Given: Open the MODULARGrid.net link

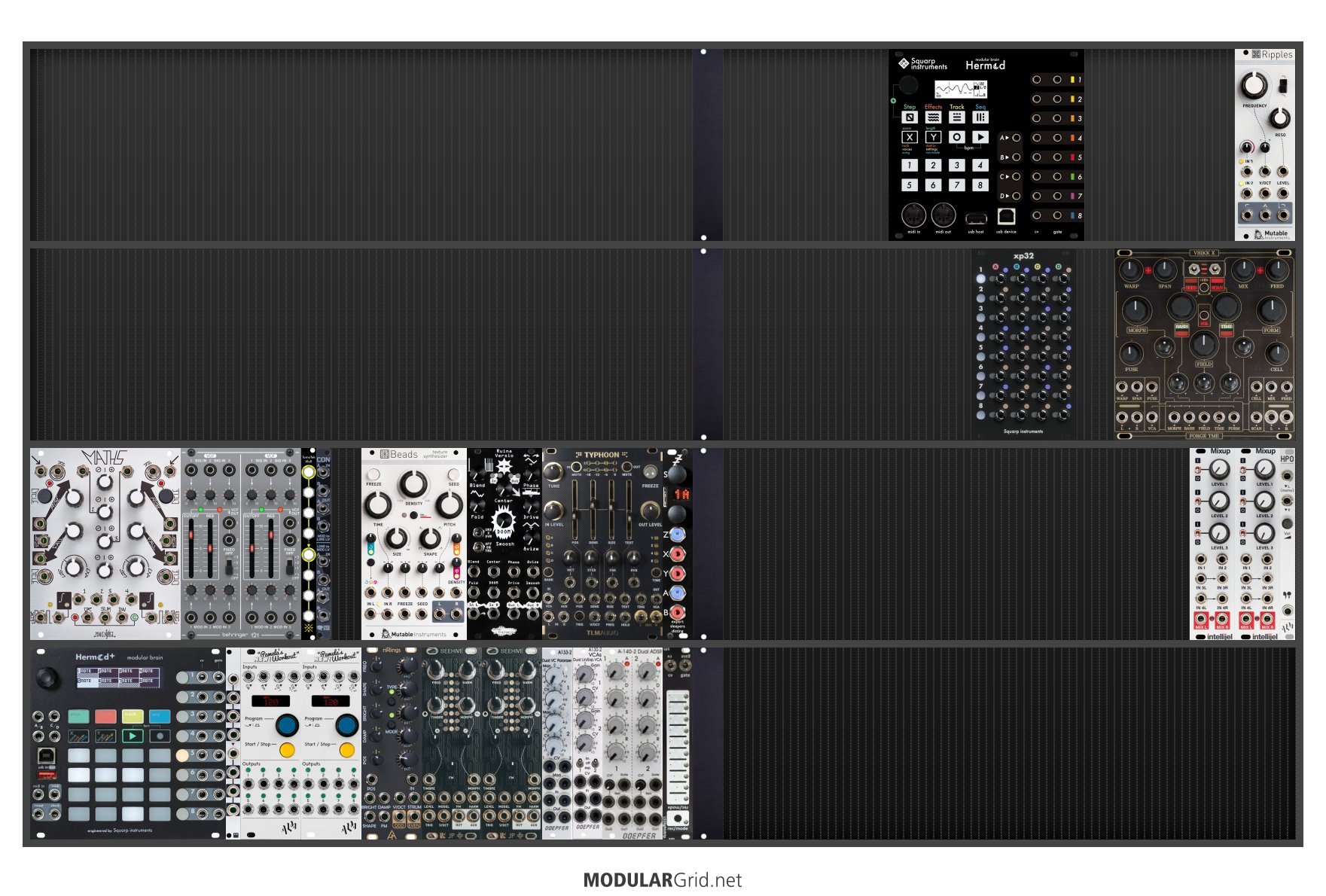Looking at the screenshot, I should pos(663,880).
